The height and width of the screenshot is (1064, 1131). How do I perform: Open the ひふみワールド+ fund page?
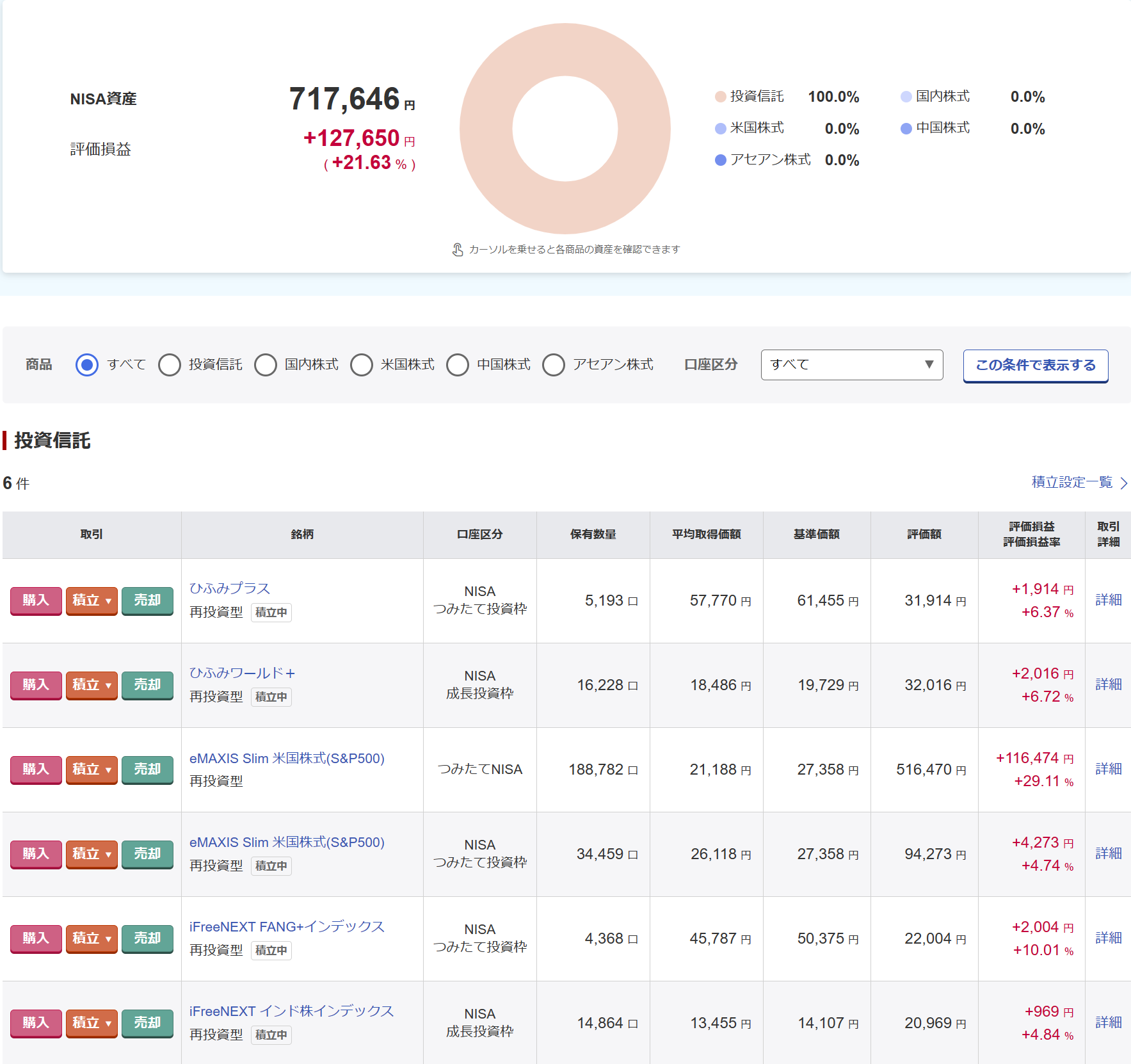242,673
